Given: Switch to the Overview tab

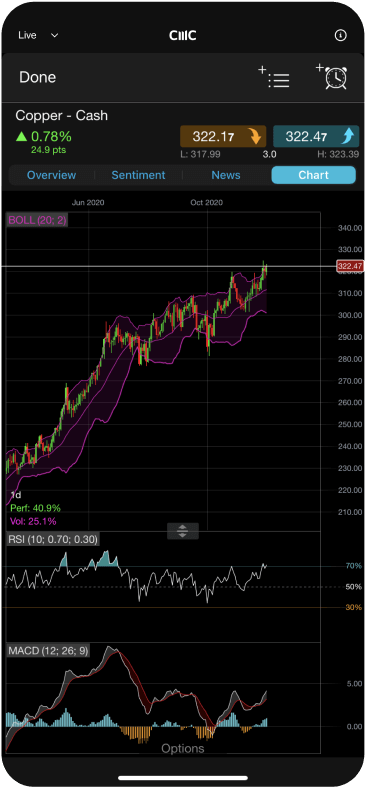Looking at the screenshot, I should click(51, 175).
